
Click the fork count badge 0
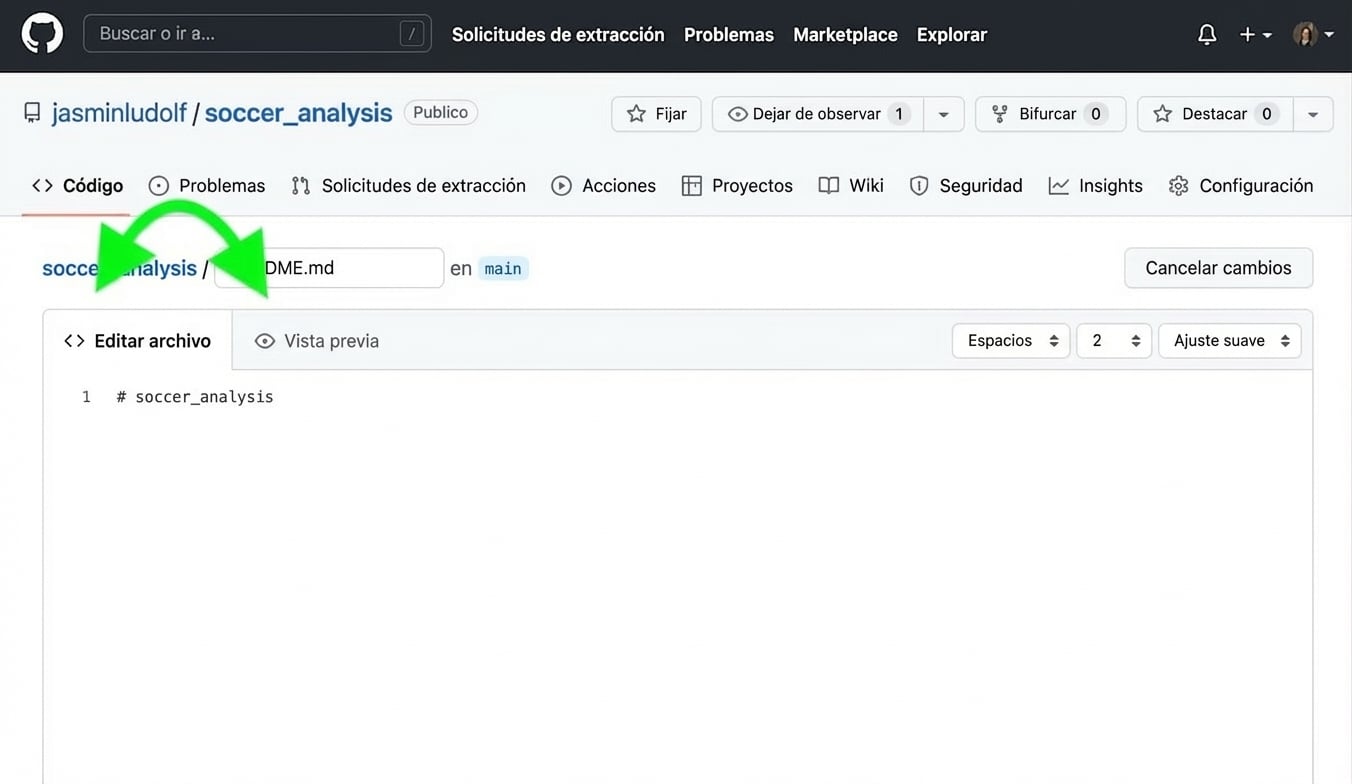pyautogui.click(x=1096, y=114)
